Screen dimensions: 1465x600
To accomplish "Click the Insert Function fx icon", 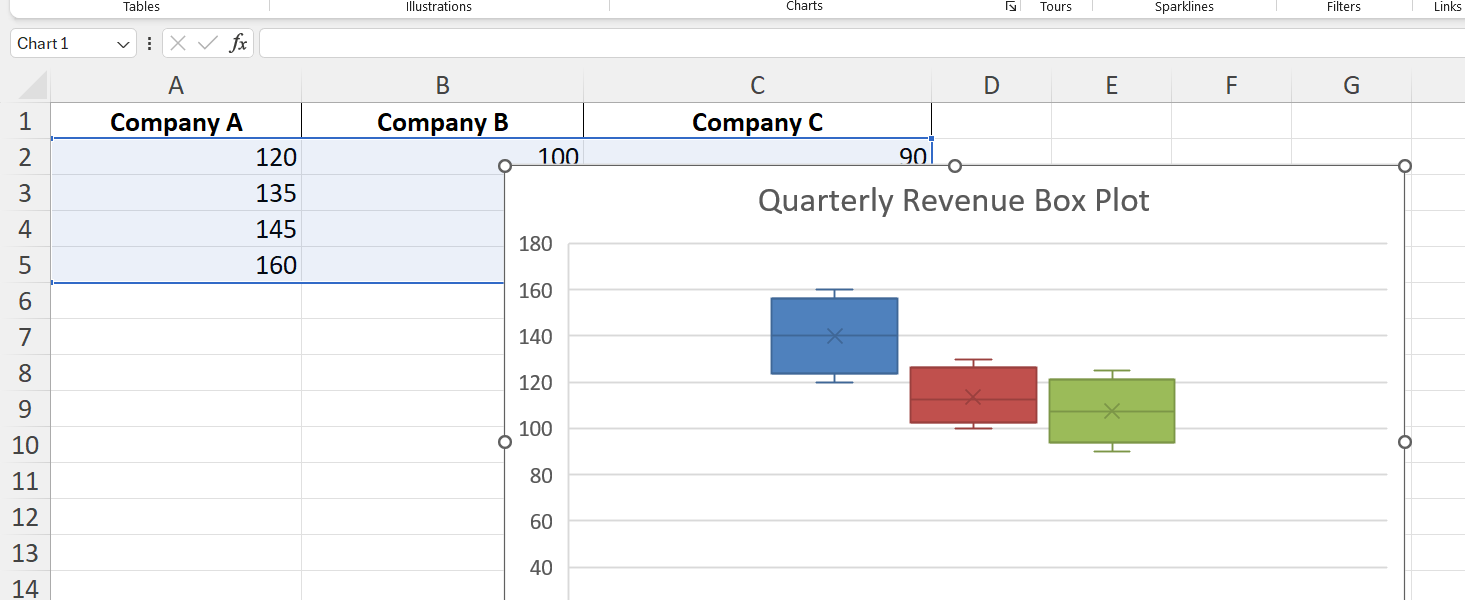I will (238, 43).
